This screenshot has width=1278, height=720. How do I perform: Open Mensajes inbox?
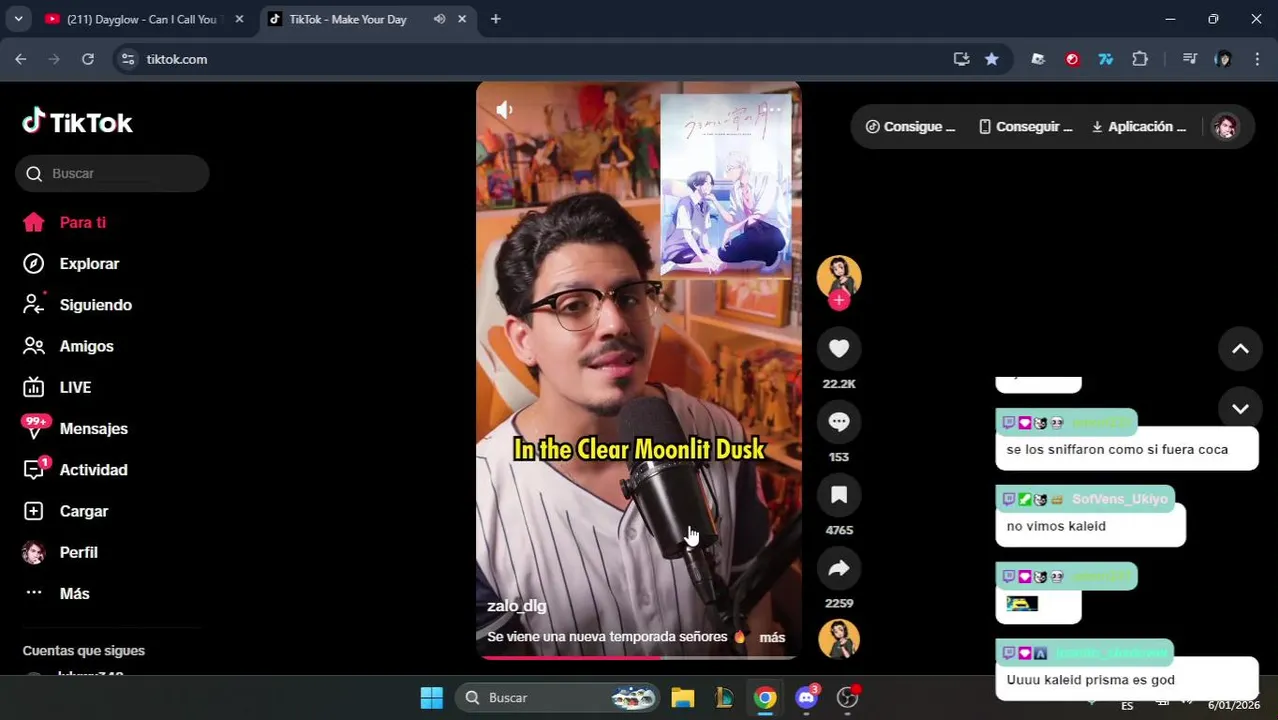tap(75, 428)
